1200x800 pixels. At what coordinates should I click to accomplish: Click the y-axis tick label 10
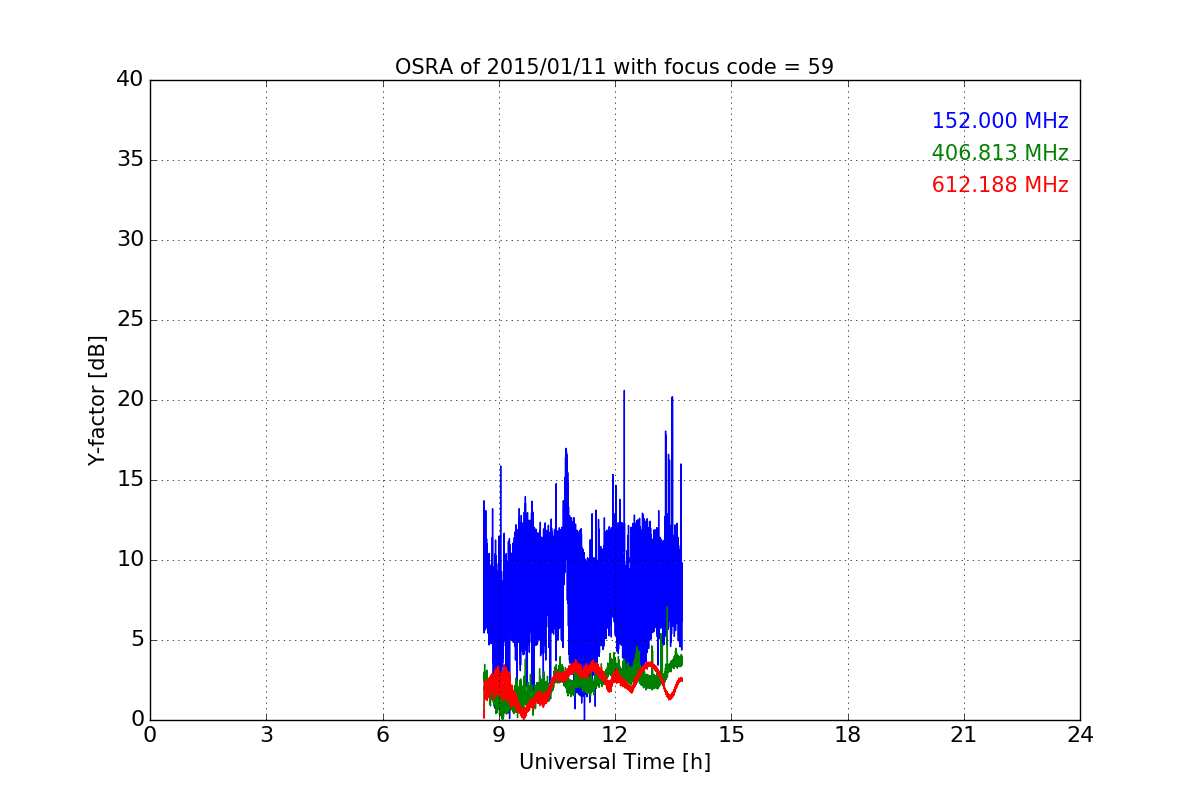pos(130,560)
